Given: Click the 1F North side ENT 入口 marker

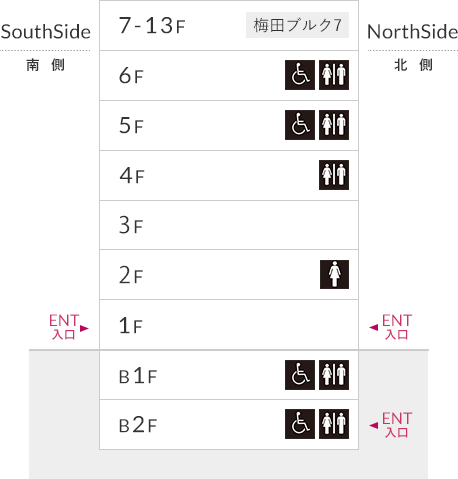Looking at the screenshot, I should [391, 327].
